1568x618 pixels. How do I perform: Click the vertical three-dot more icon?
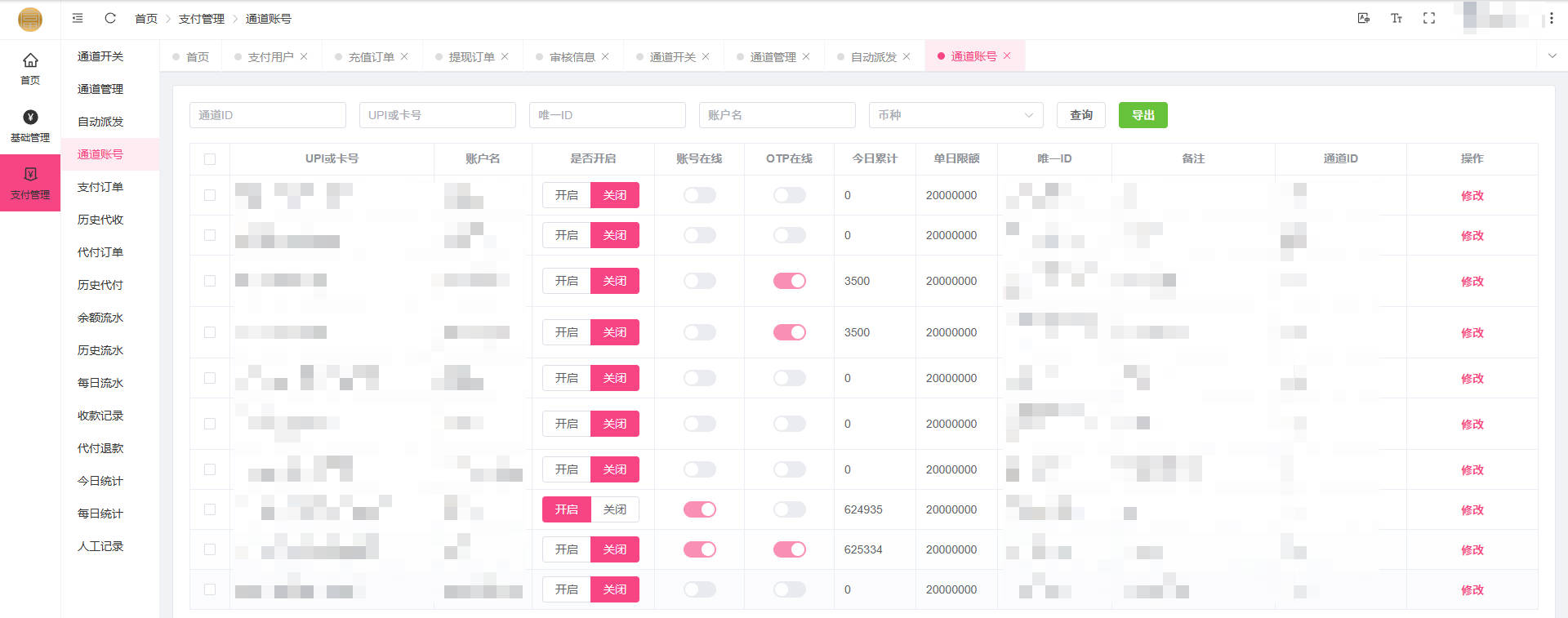[x=1551, y=18]
